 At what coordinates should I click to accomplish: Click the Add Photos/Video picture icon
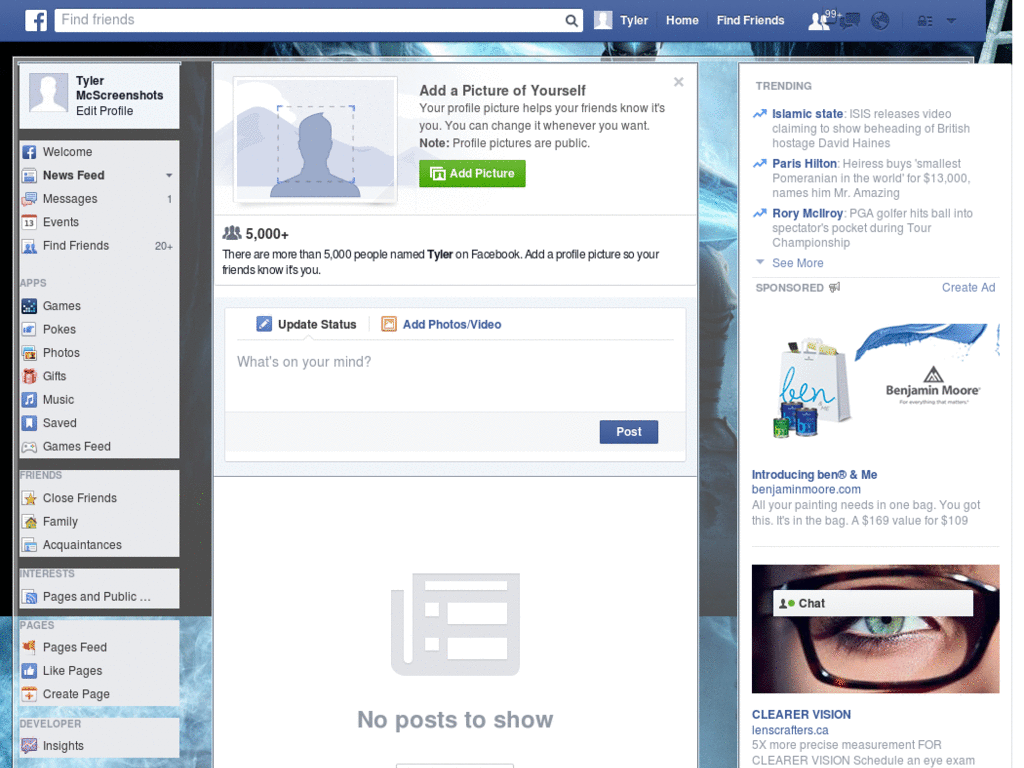[x=389, y=324]
